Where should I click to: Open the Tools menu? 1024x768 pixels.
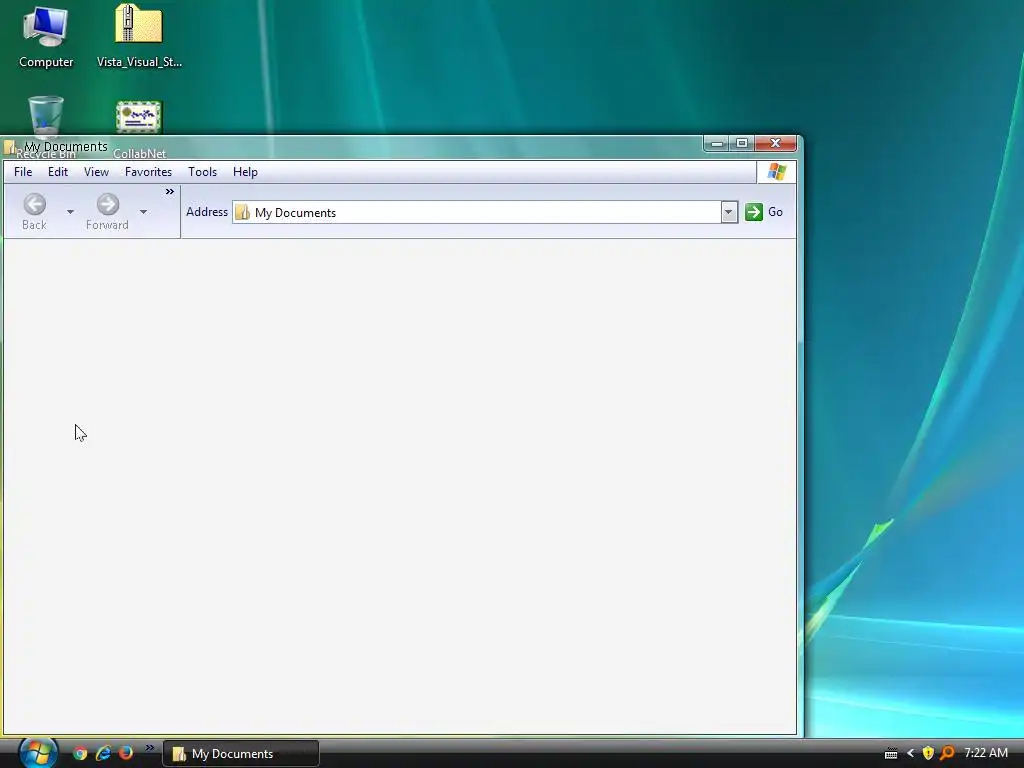coord(202,172)
